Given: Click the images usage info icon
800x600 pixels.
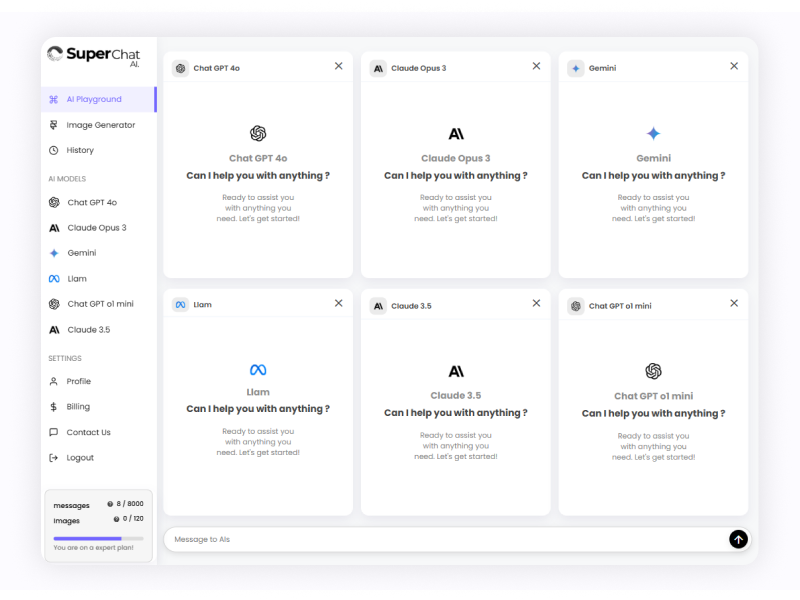Looking at the screenshot, I should [x=116, y=519].
